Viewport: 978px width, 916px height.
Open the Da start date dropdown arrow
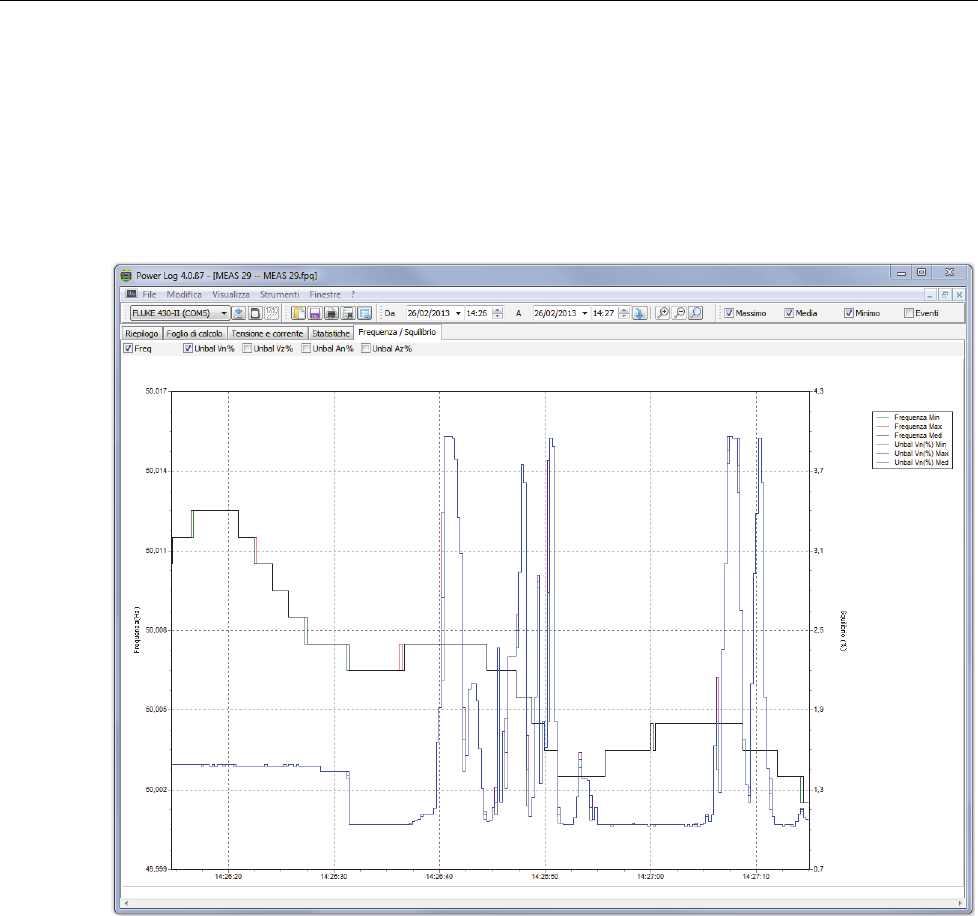[458, 313]
